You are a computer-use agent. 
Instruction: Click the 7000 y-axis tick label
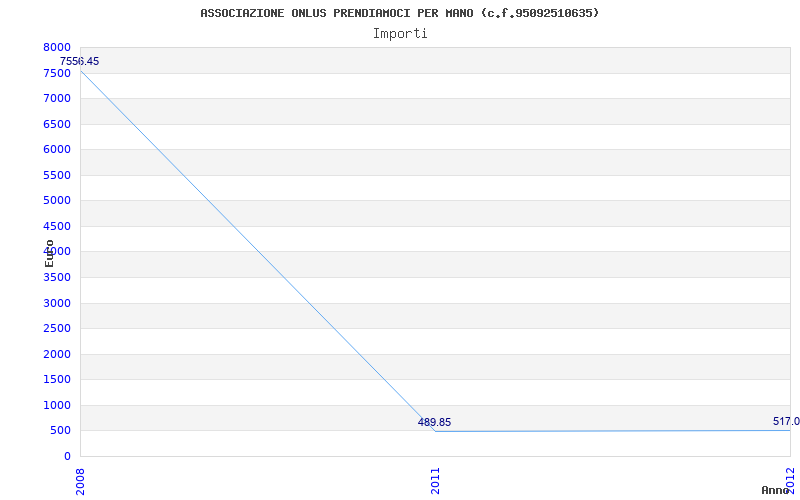coord(57,98)
